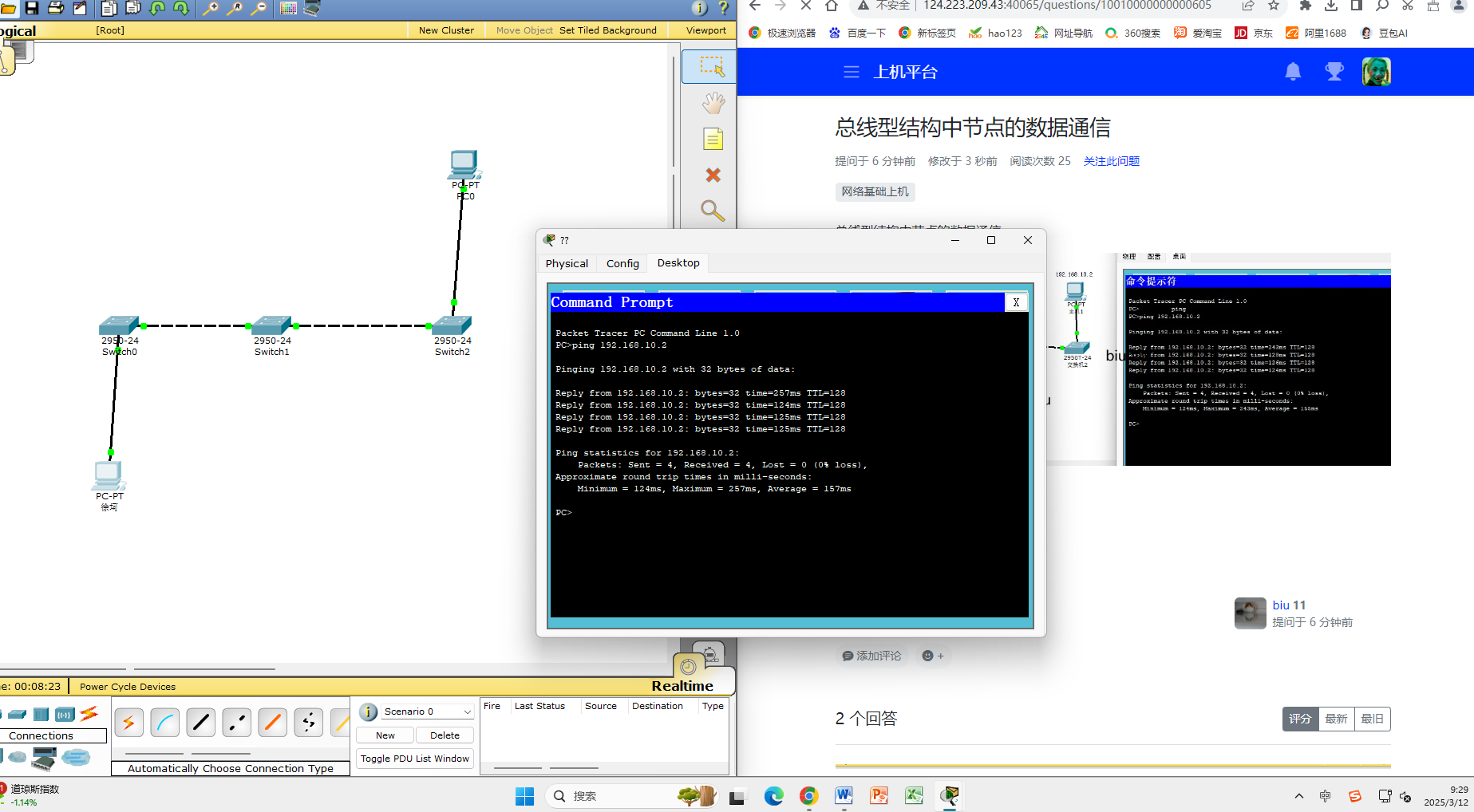Click Delete scenario button
Screen dimensions: 1474x812
pyautogui.click(x=445, y=735)
